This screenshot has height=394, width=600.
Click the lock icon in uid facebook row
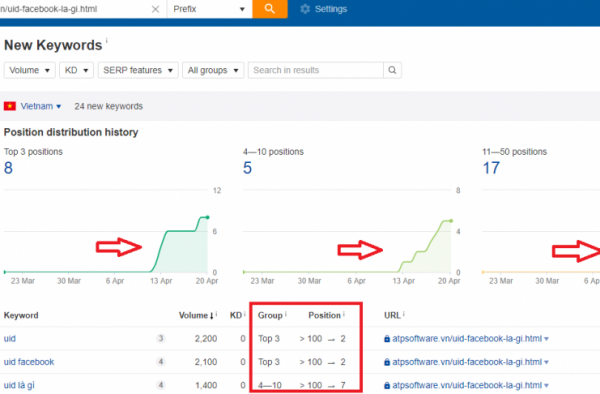pyautogui.click(x=387, y=362)
